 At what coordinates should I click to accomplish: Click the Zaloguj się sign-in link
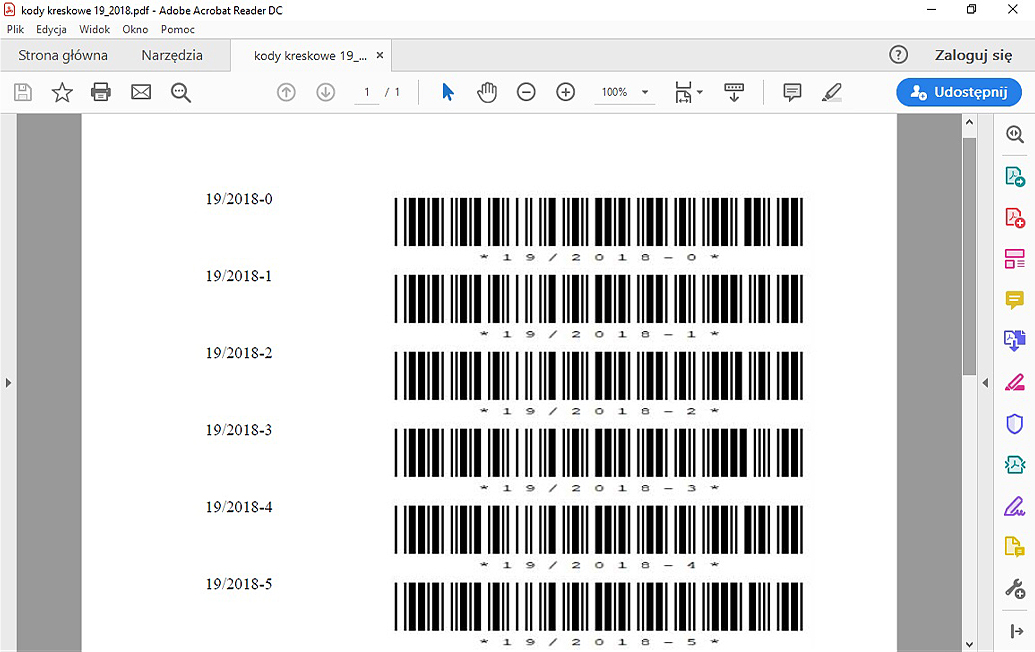[973, 55]
